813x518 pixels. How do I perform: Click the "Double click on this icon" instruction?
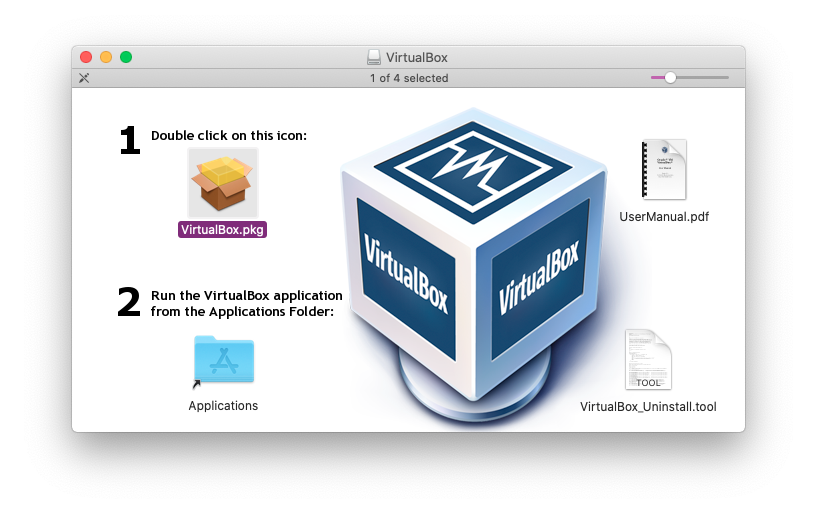tap(229, 136)
